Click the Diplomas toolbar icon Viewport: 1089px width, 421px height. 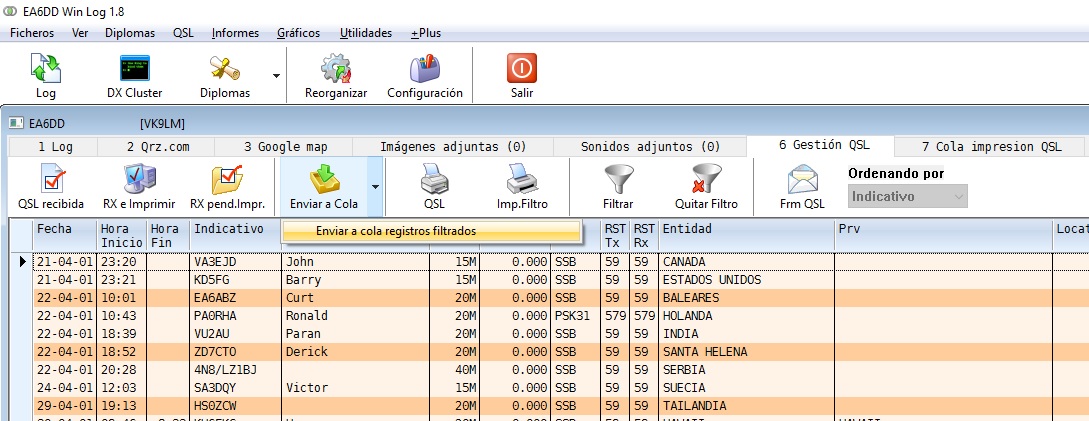225,76
